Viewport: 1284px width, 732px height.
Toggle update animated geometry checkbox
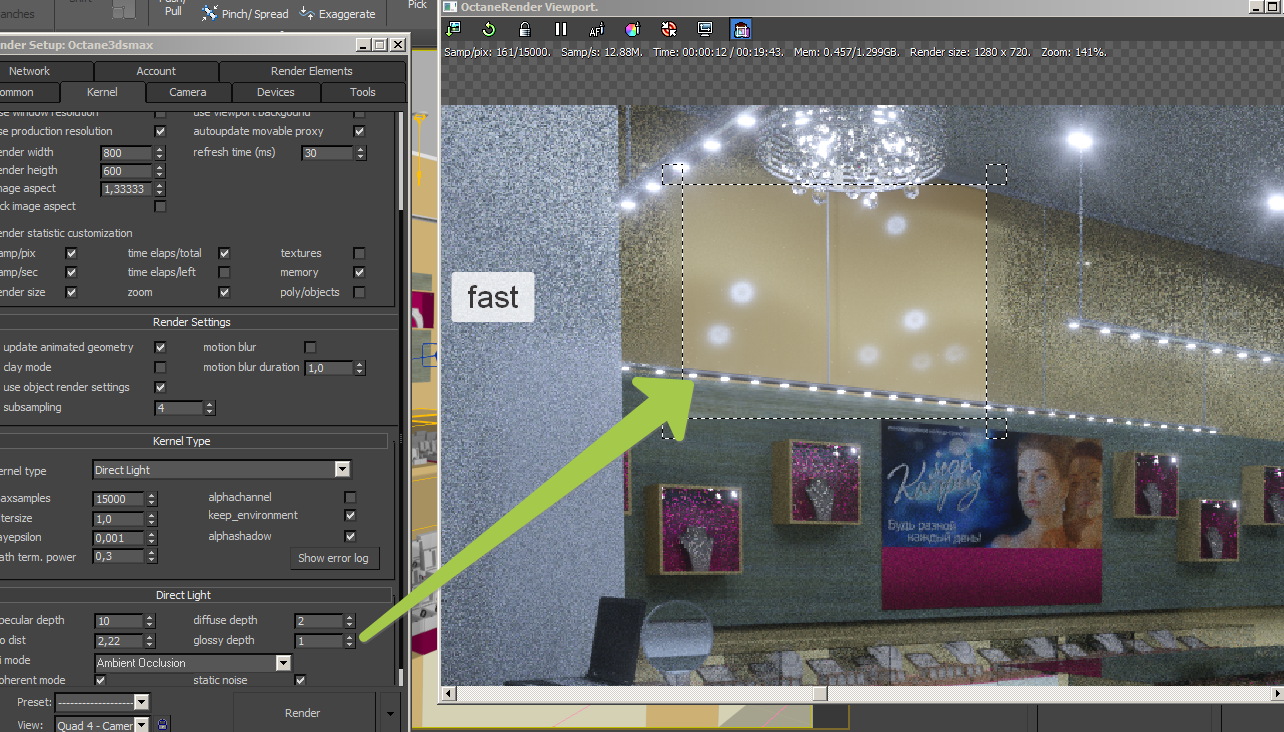coord(160,347)
